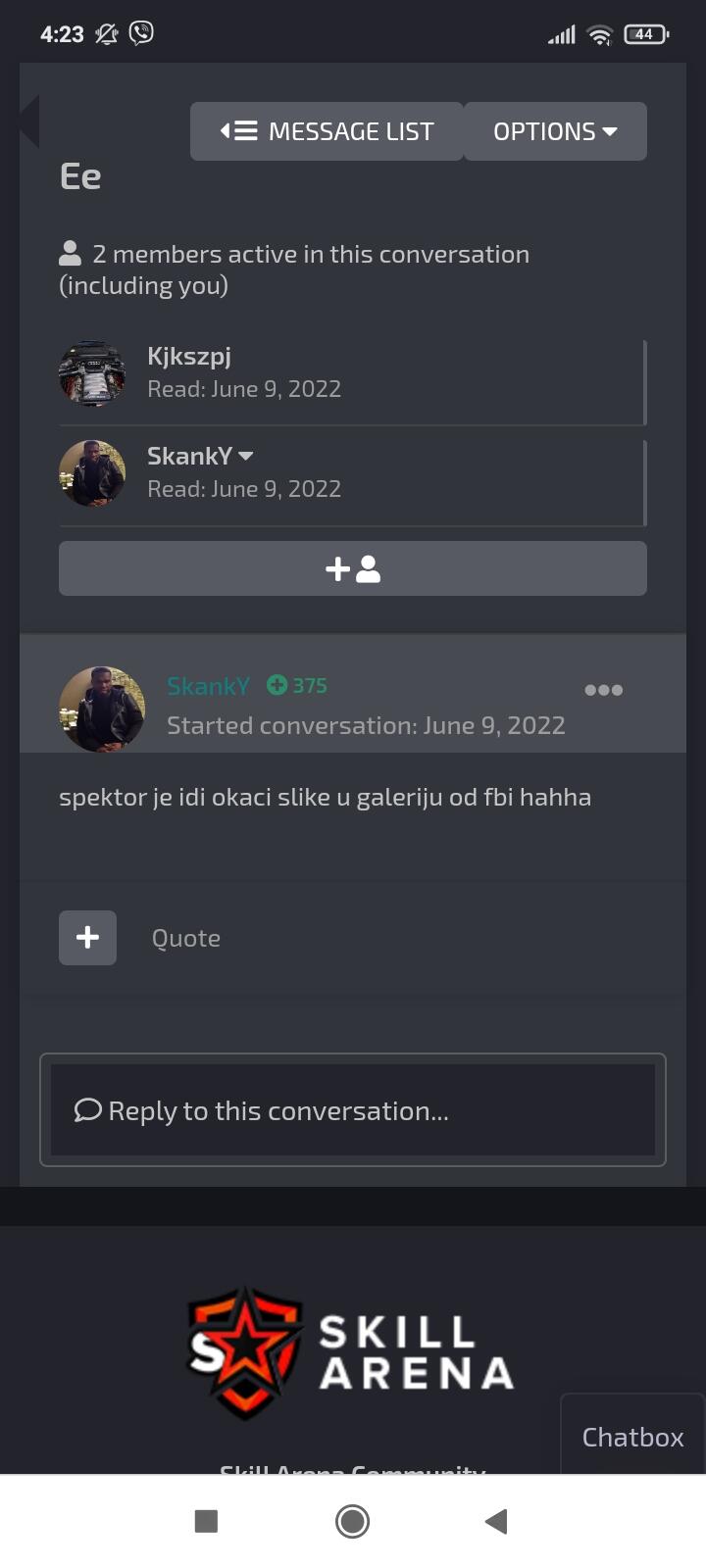Open SkankY's avatar in member list

(x=92, y=473)
